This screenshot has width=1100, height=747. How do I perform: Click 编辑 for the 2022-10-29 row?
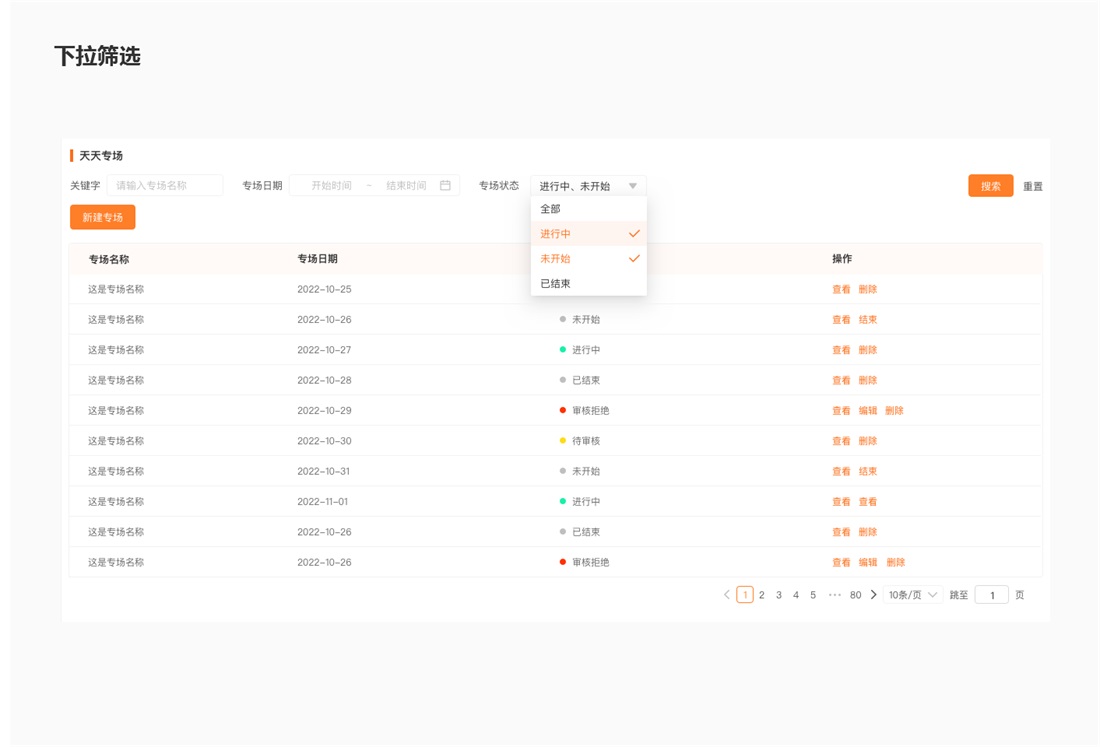[868, 411]
